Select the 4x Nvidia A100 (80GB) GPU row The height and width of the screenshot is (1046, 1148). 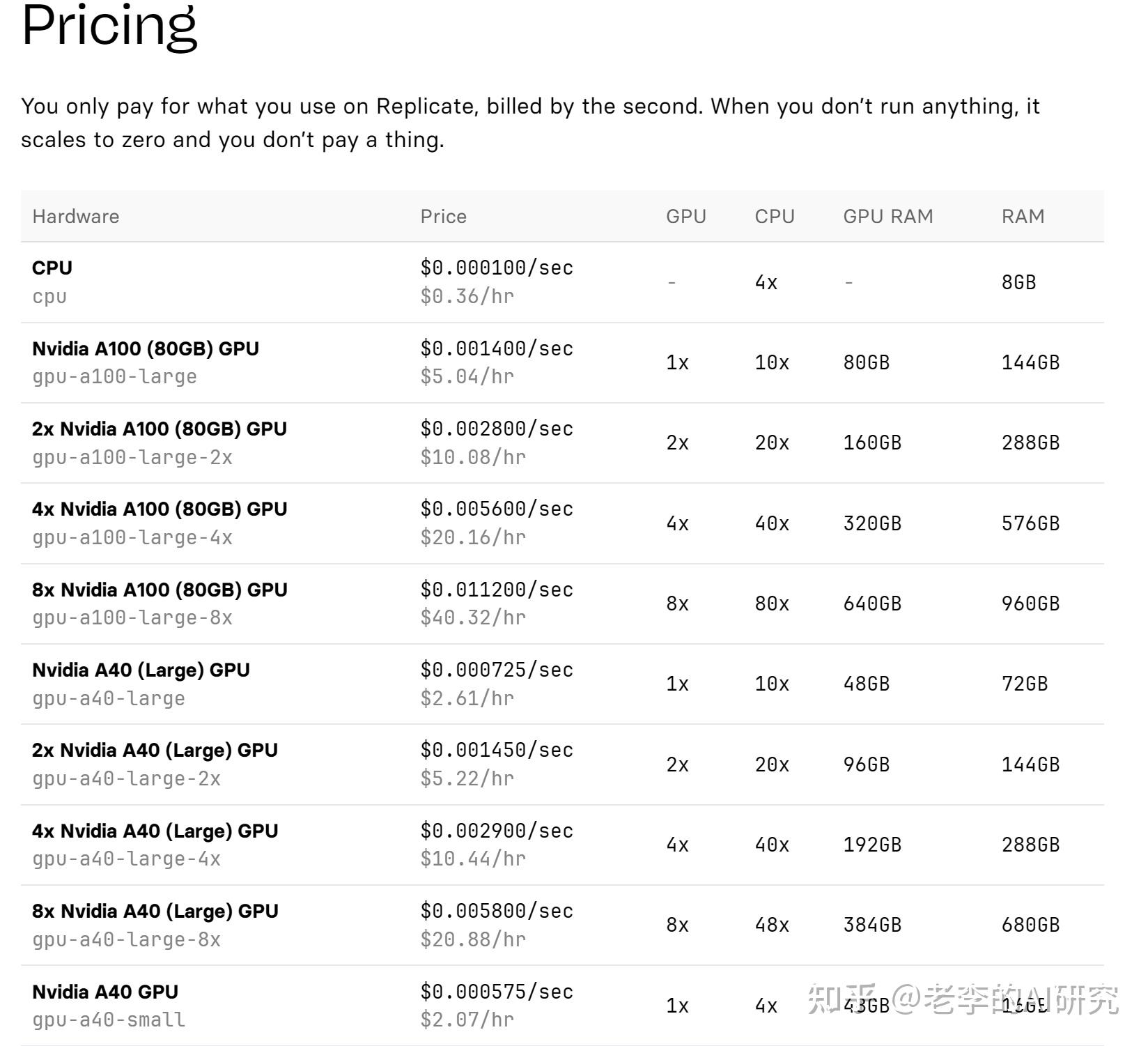click(x=160, y=509)
